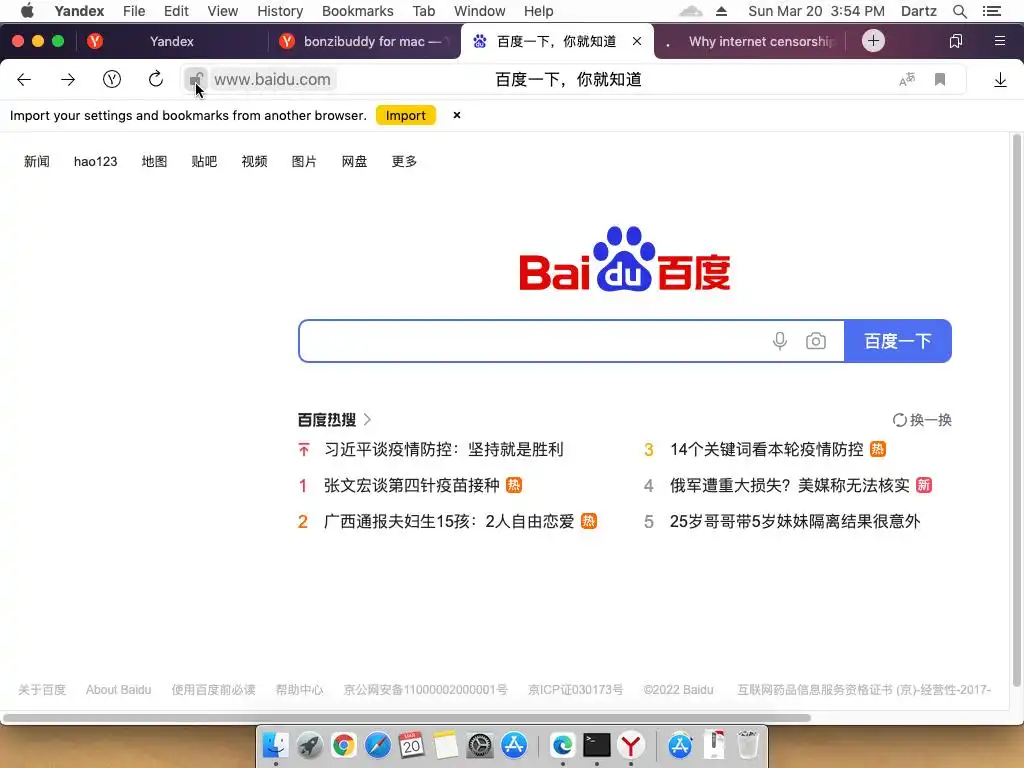The image size is (1024, 768).
Task: Open the hao123 link
Action: [x=95, y=161]
